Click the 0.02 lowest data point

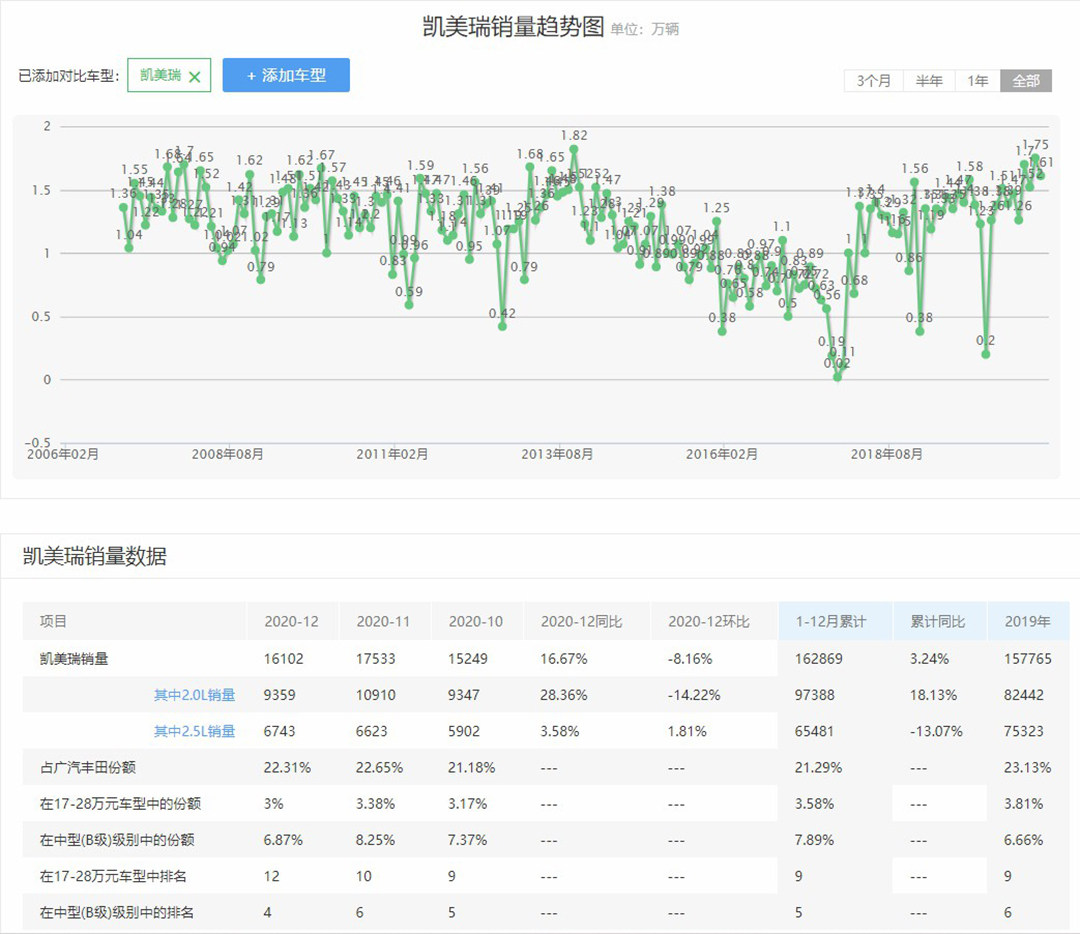point(838,377)
